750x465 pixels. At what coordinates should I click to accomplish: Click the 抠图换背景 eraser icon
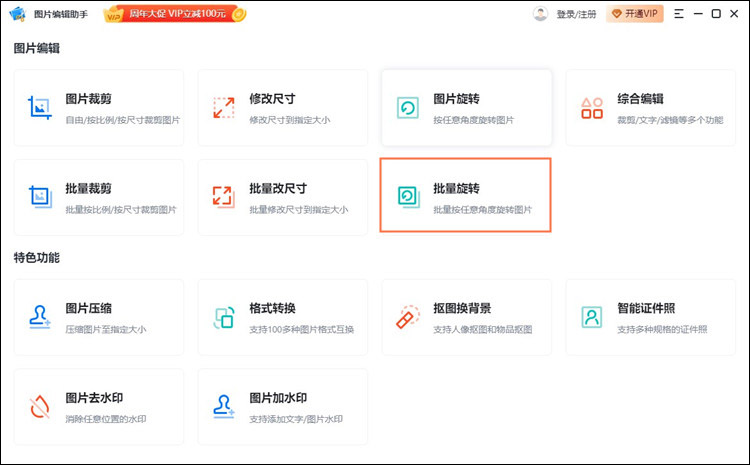(x=408, y=317)
